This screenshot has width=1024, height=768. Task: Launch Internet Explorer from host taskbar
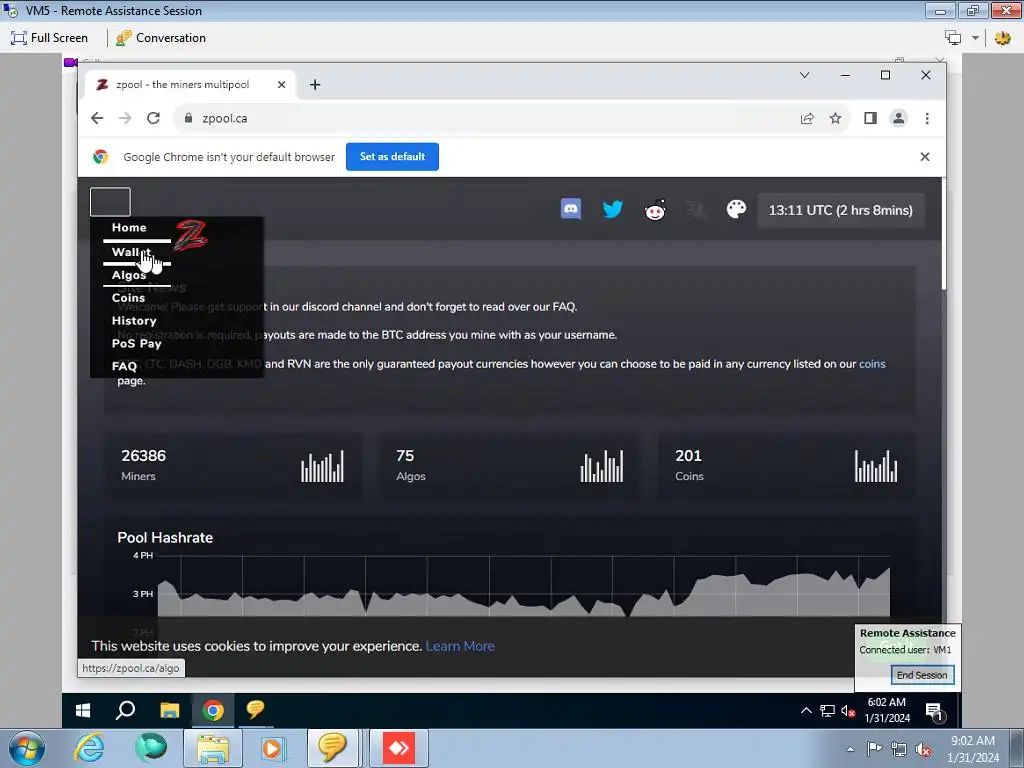click(89, 748)
